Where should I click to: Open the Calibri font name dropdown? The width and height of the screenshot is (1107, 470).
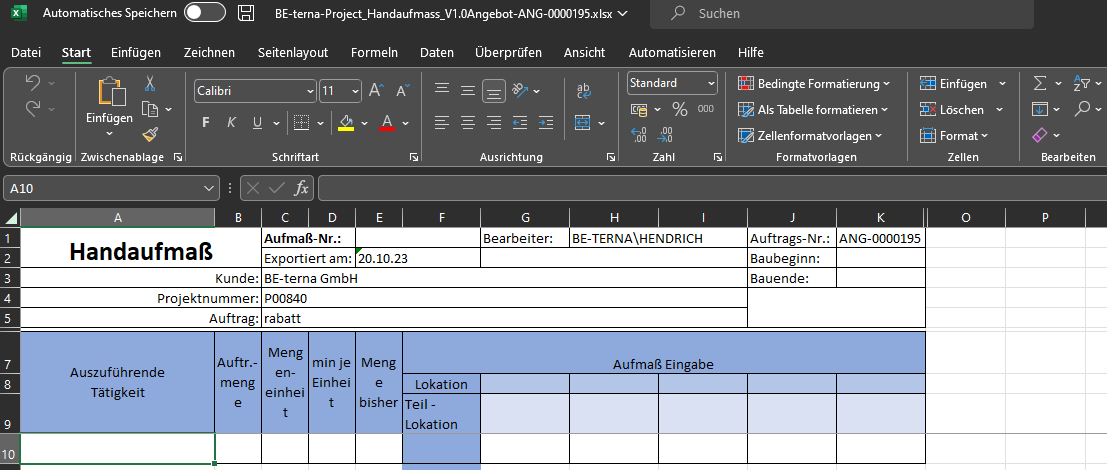coord(309,91)
